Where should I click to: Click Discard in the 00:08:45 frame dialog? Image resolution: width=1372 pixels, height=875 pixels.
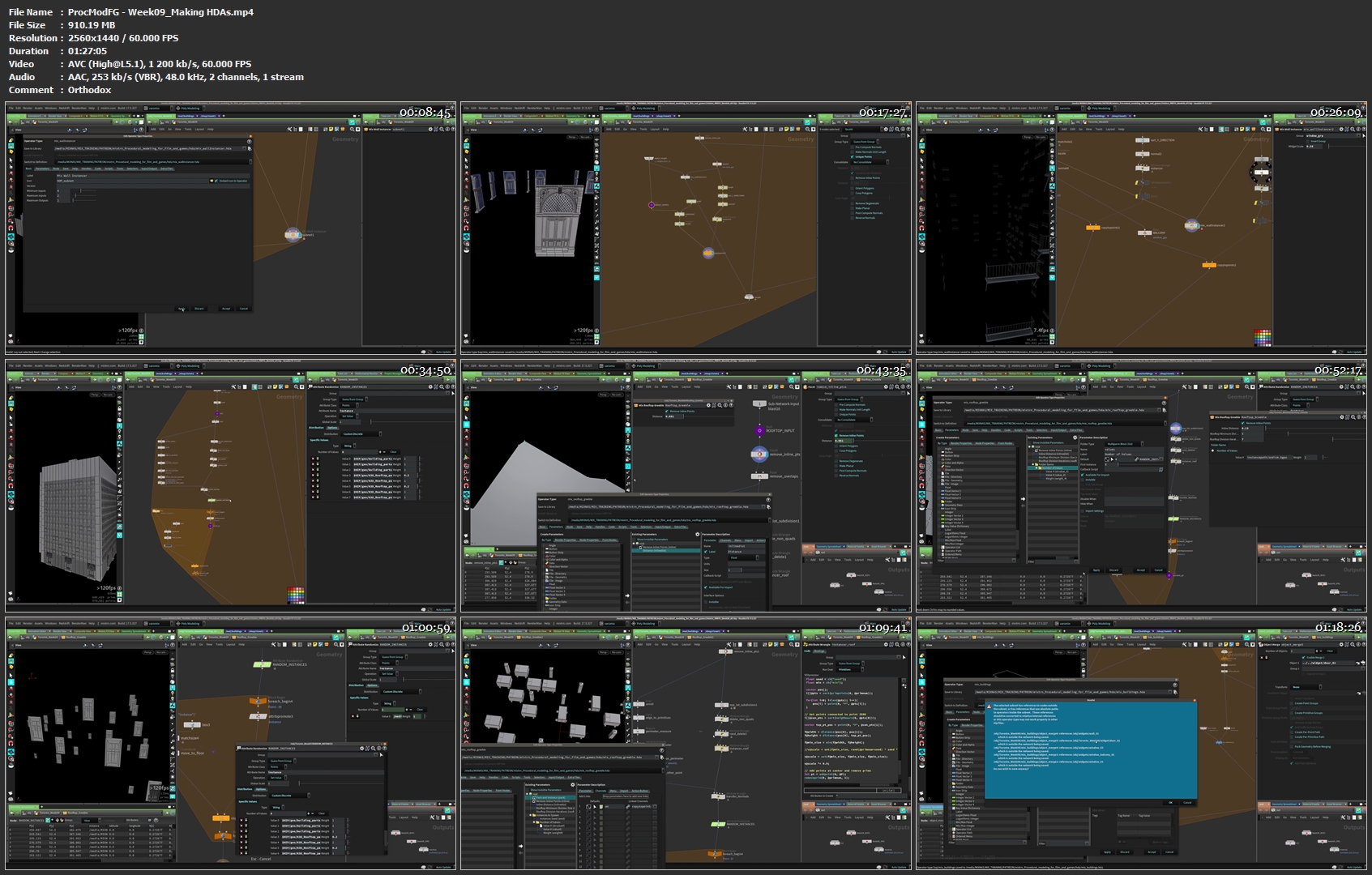pos(199,309)
